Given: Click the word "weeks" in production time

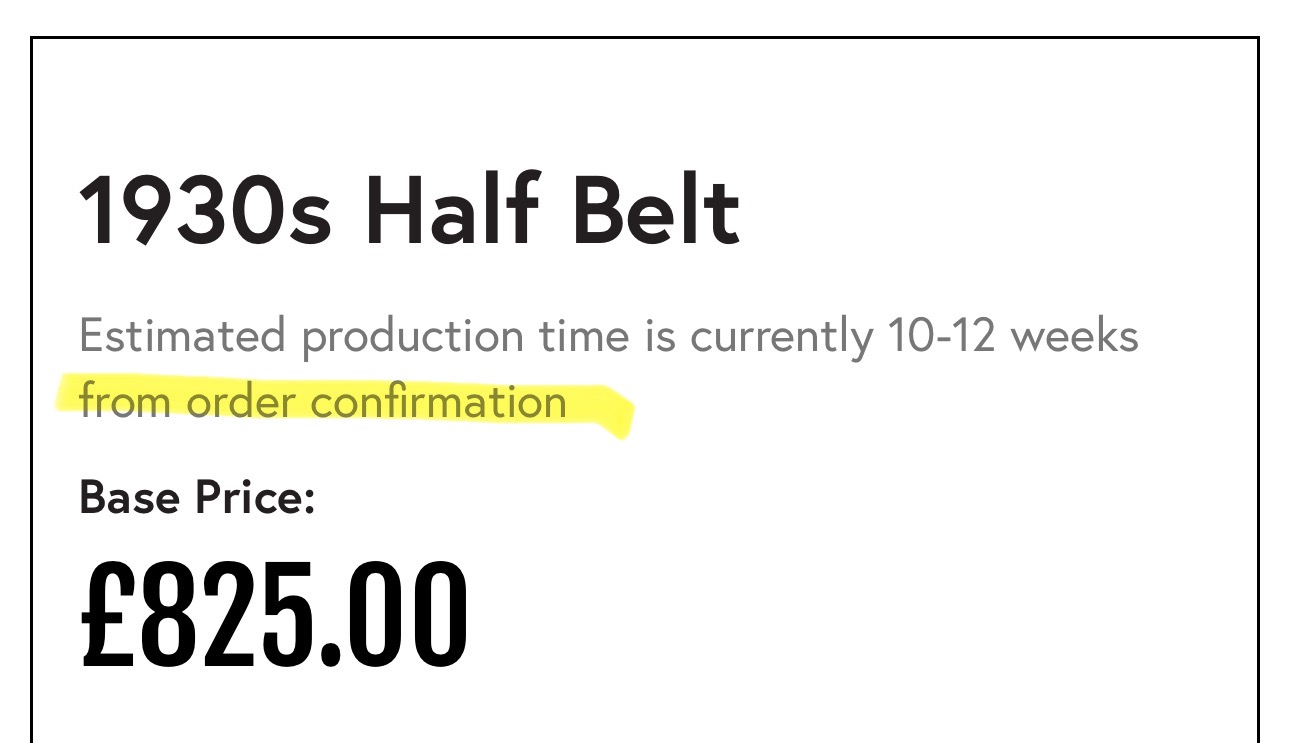Looking at the screenshot, I should (1075, 336).
